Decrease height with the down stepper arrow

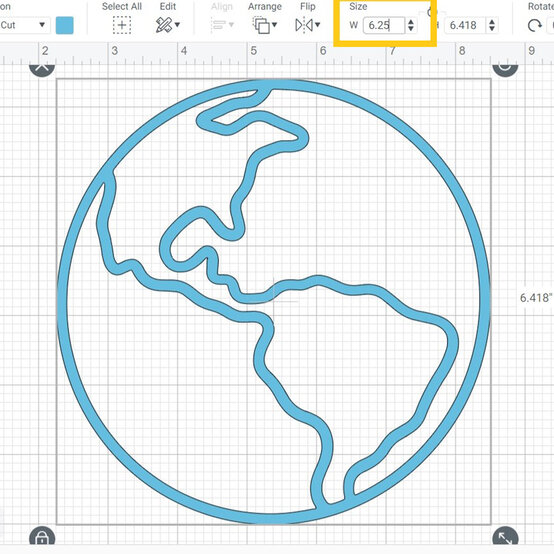point(492,29)
